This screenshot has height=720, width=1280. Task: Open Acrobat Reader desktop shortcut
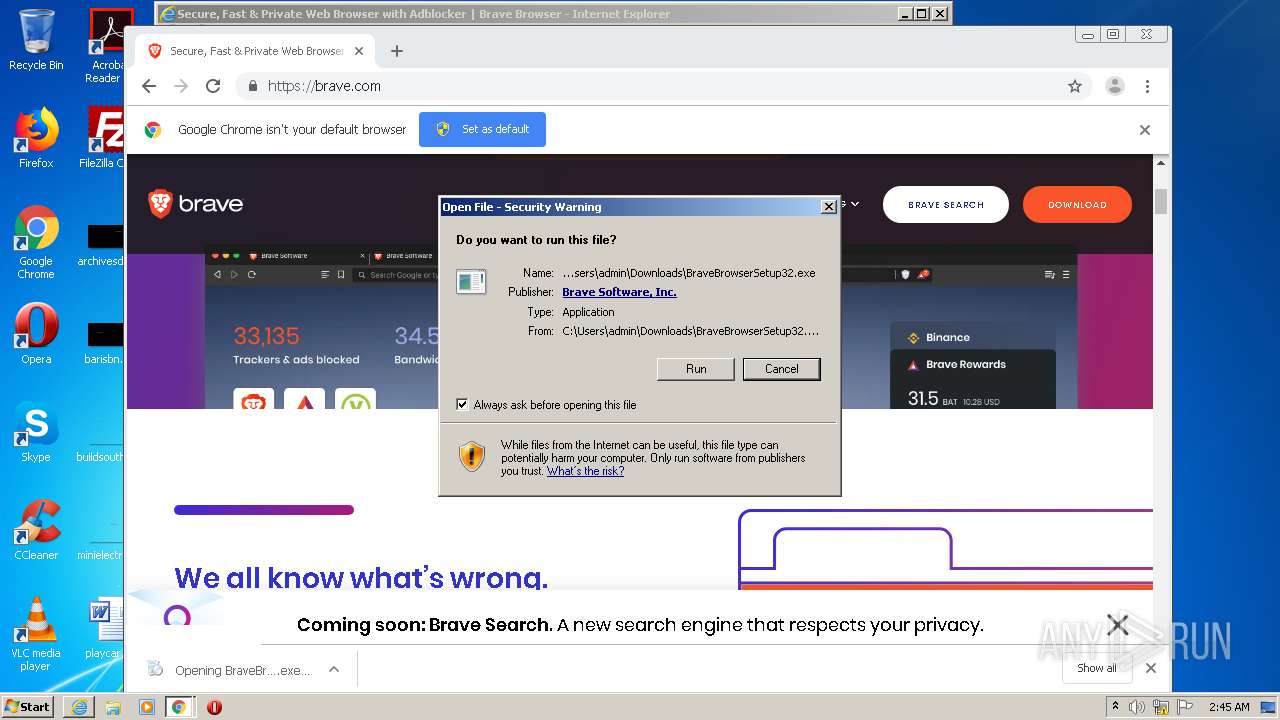point(105,46)
